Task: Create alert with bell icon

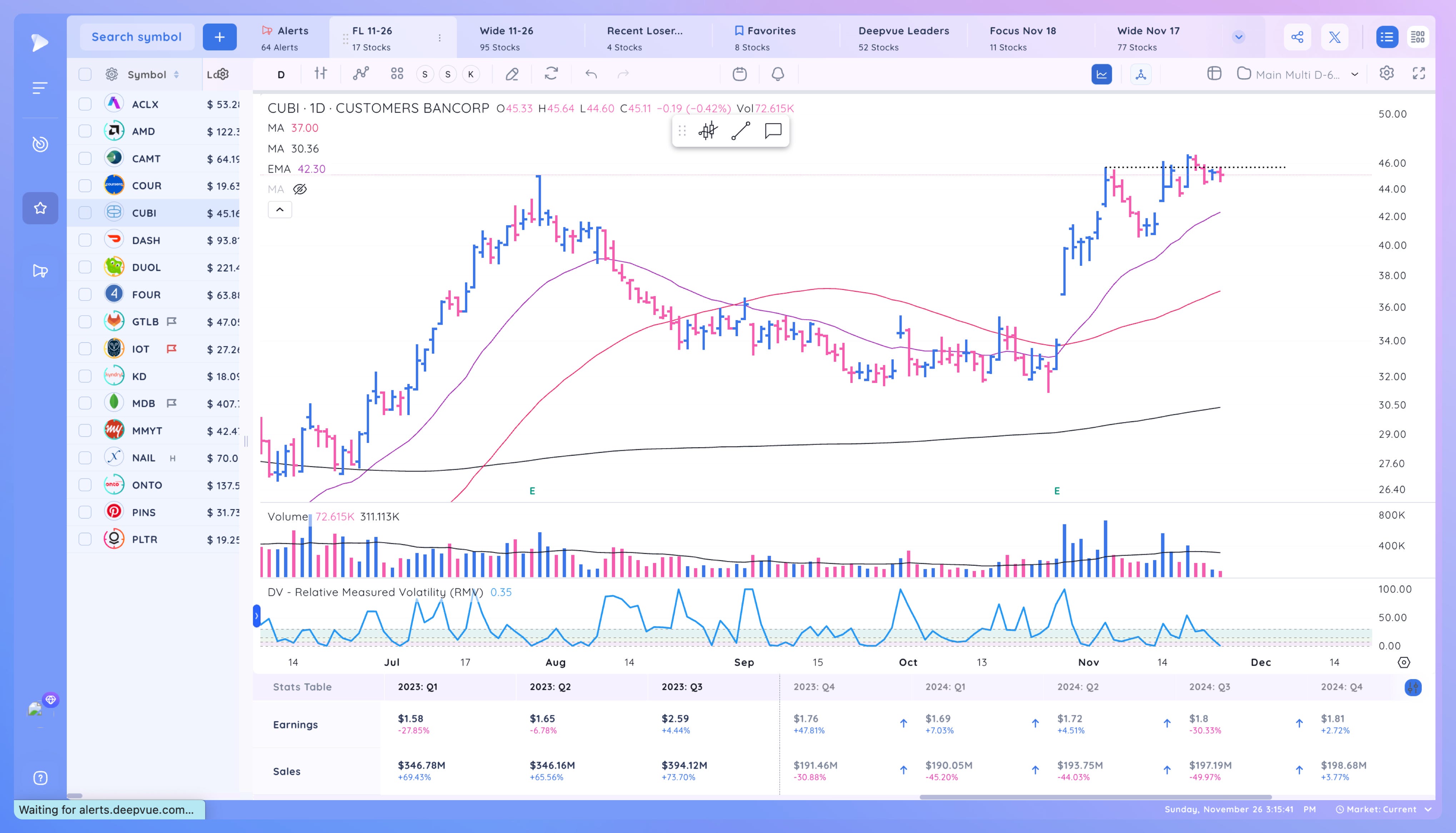Action: click(x=778, y=74)
